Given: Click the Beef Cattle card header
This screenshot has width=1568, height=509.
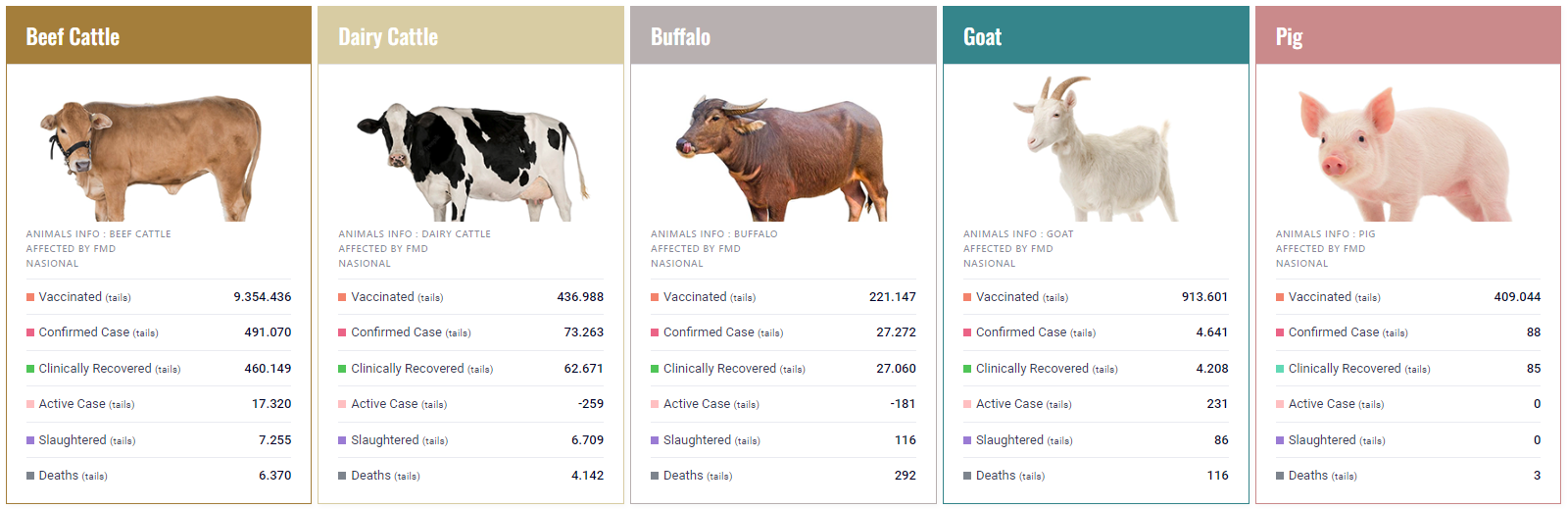Looking at the screenshot, I should click(x=159, y=36).
